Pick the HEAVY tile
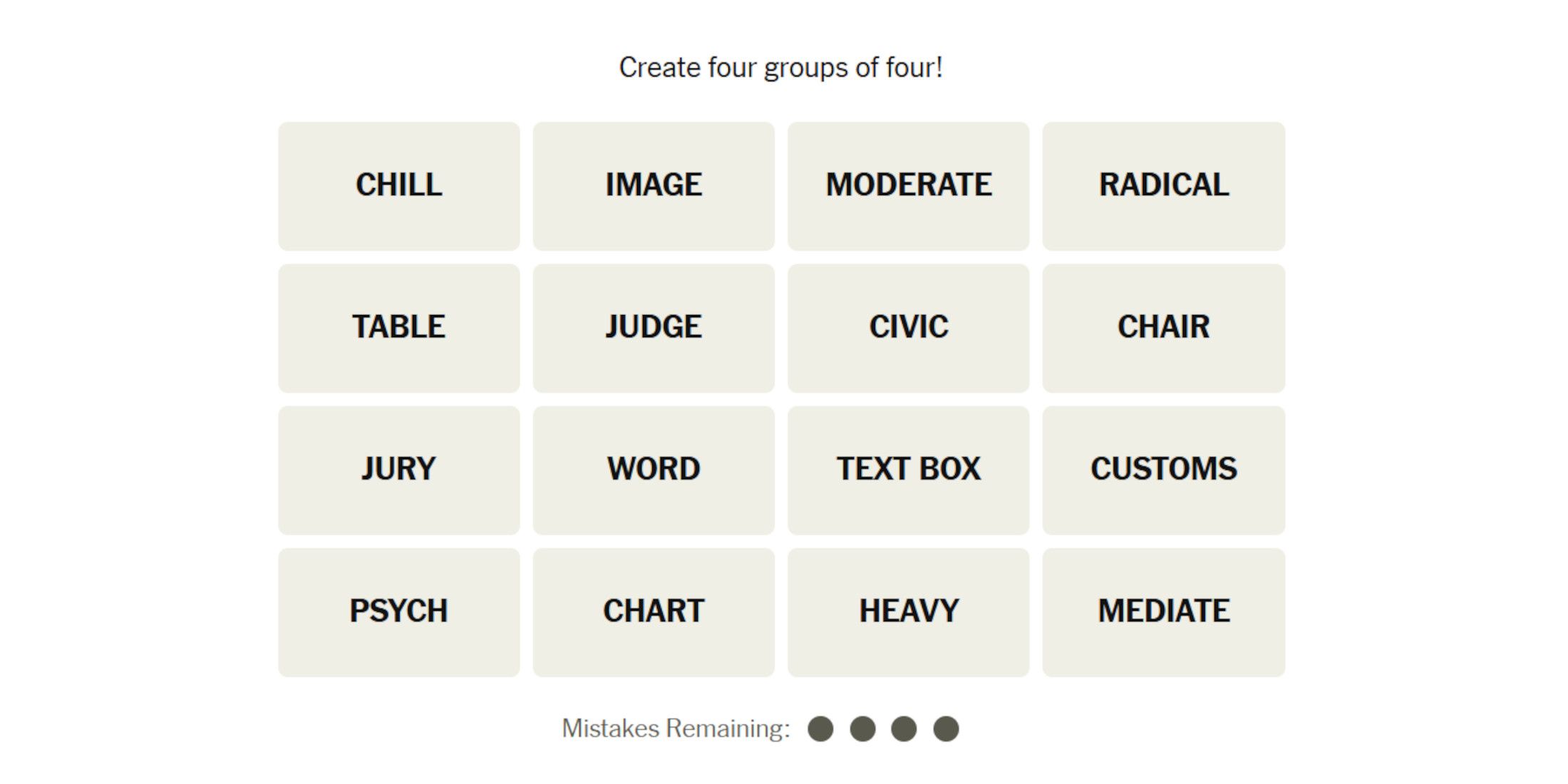The width and height of the screenshot is (1568, 784). point(908,612)
